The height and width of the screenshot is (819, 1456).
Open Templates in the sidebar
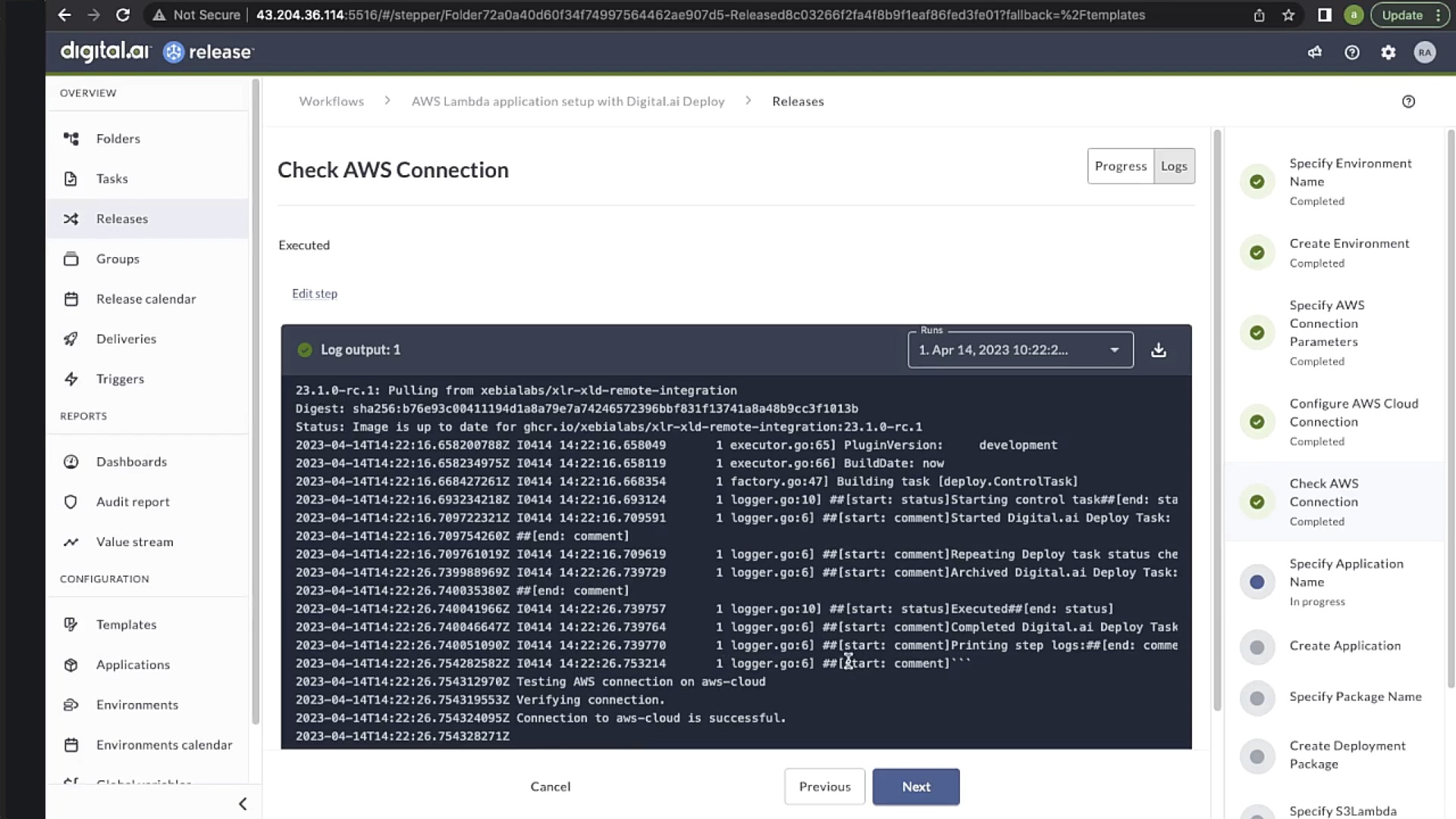coord(126,625)
